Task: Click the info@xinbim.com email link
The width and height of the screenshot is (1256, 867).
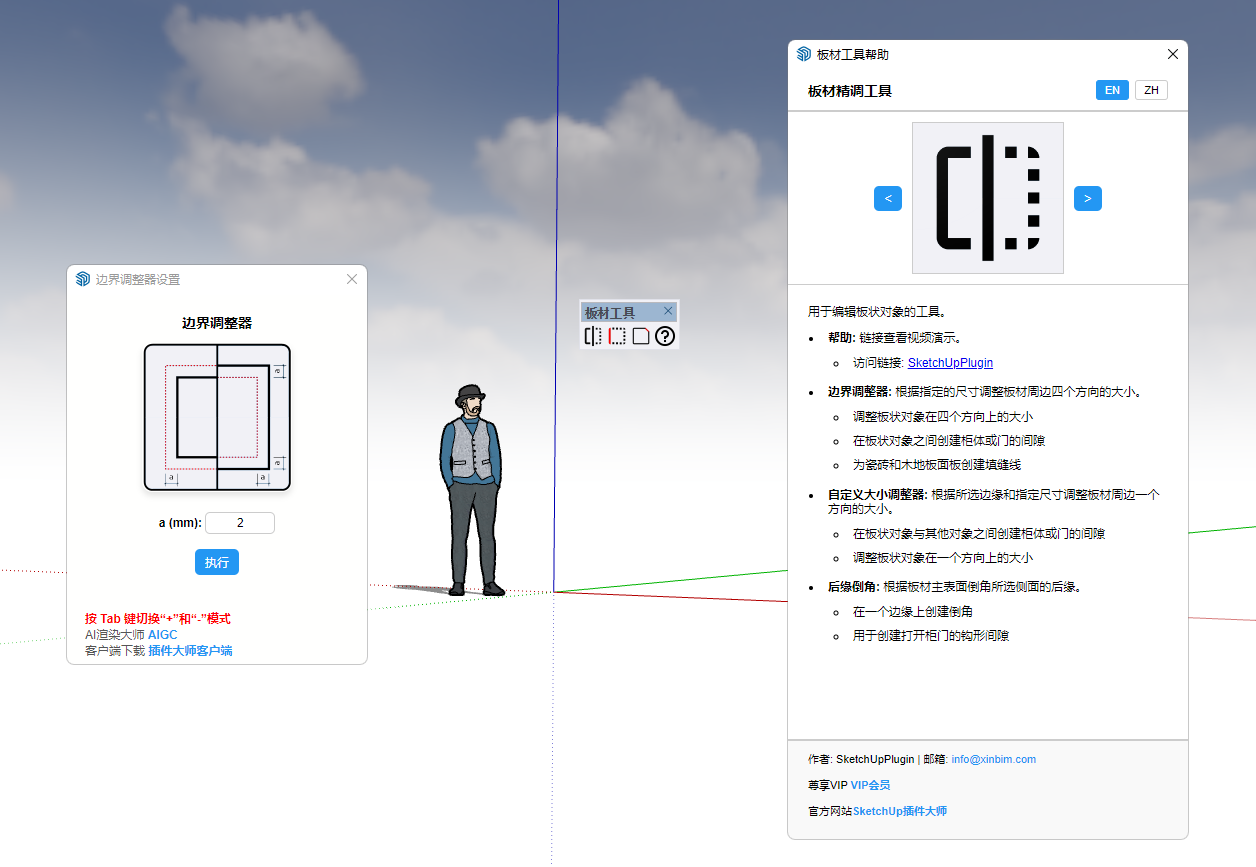Action: point(993,759)
